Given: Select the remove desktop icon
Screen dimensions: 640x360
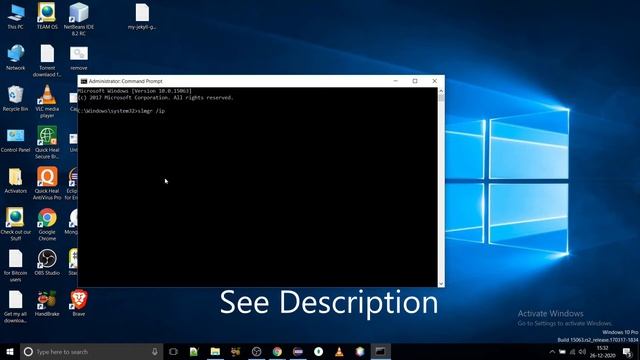Looking at the screenshot, I should [79, 58].
